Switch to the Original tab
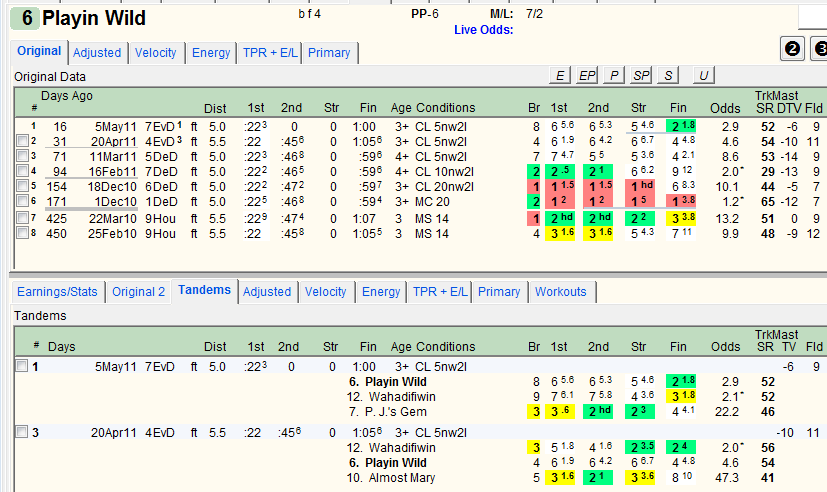 click(39, 51)
